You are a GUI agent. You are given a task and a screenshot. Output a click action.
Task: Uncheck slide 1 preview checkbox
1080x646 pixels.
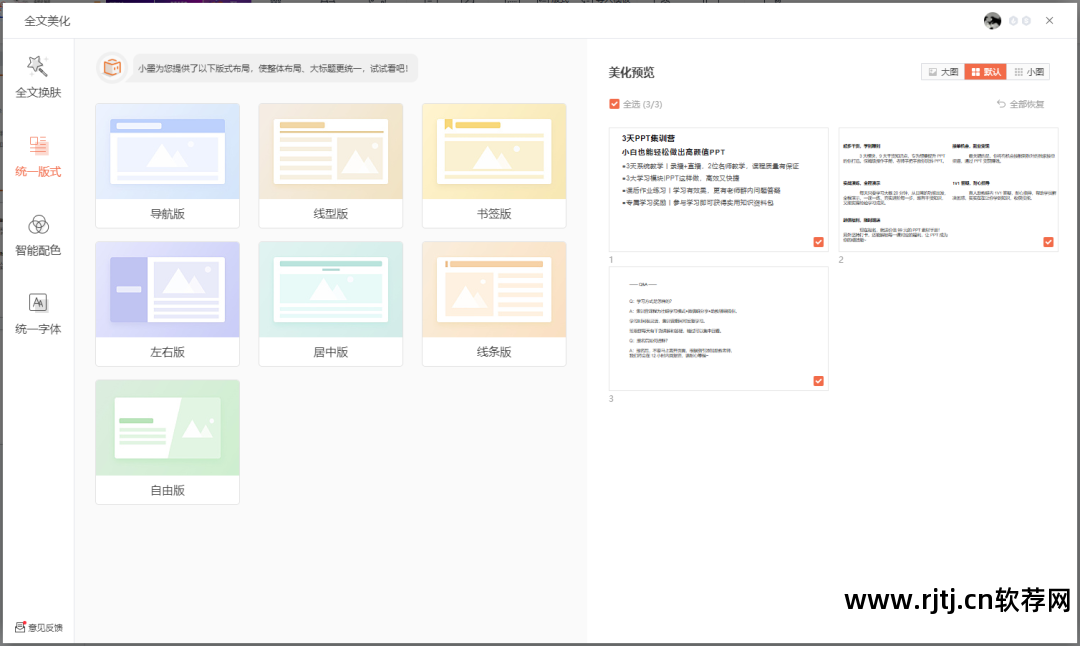(x=818, y=242)
